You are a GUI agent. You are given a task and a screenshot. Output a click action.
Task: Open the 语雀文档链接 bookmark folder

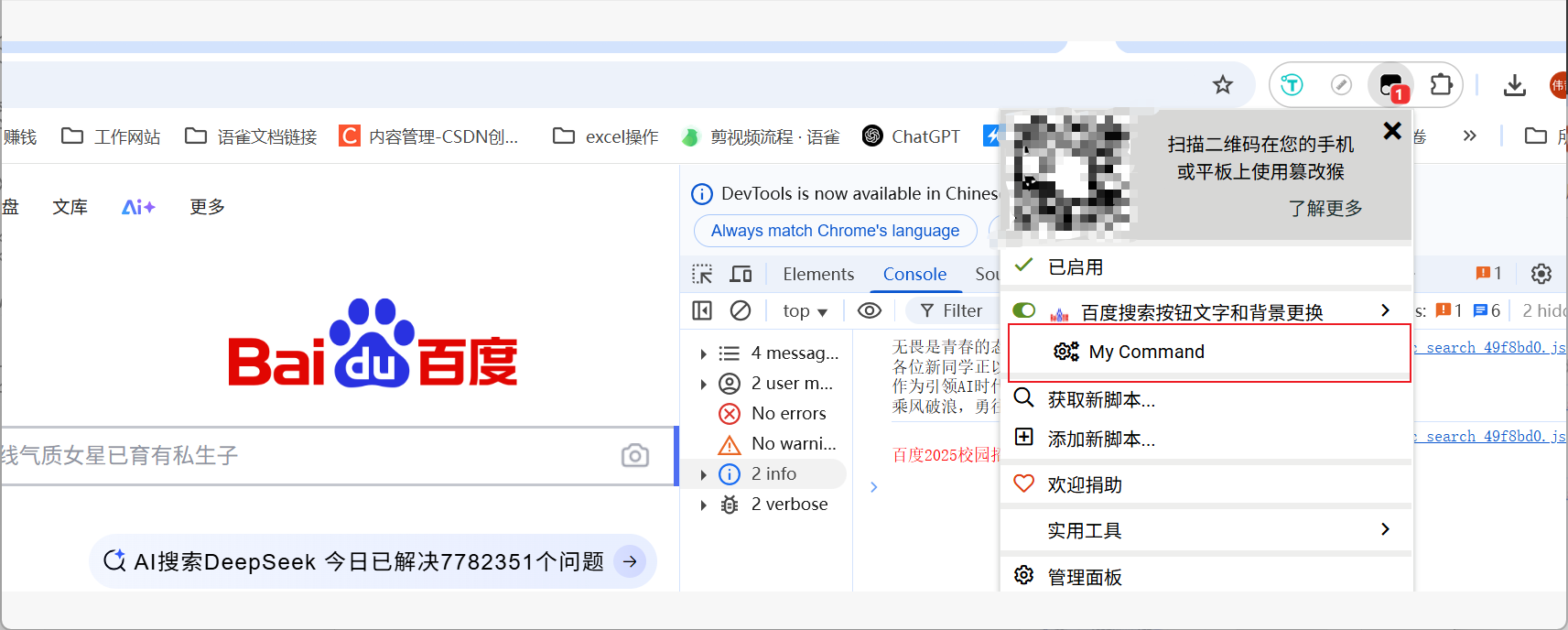[x=251, y=136]
